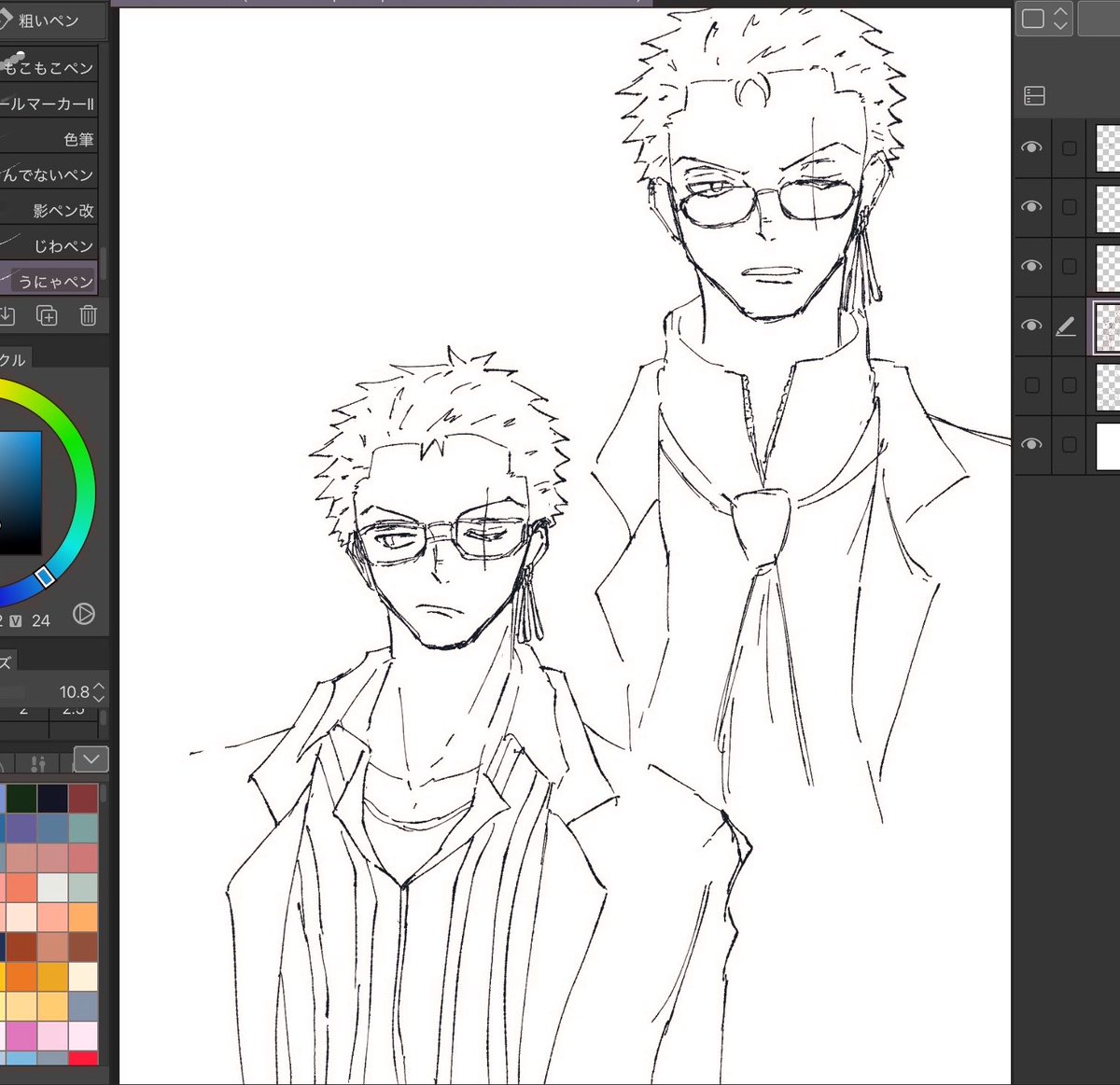The height and width of the screenshot is (1085, 1120).
Task: Check the second layer's selection box
Action: click(1070, 207)
